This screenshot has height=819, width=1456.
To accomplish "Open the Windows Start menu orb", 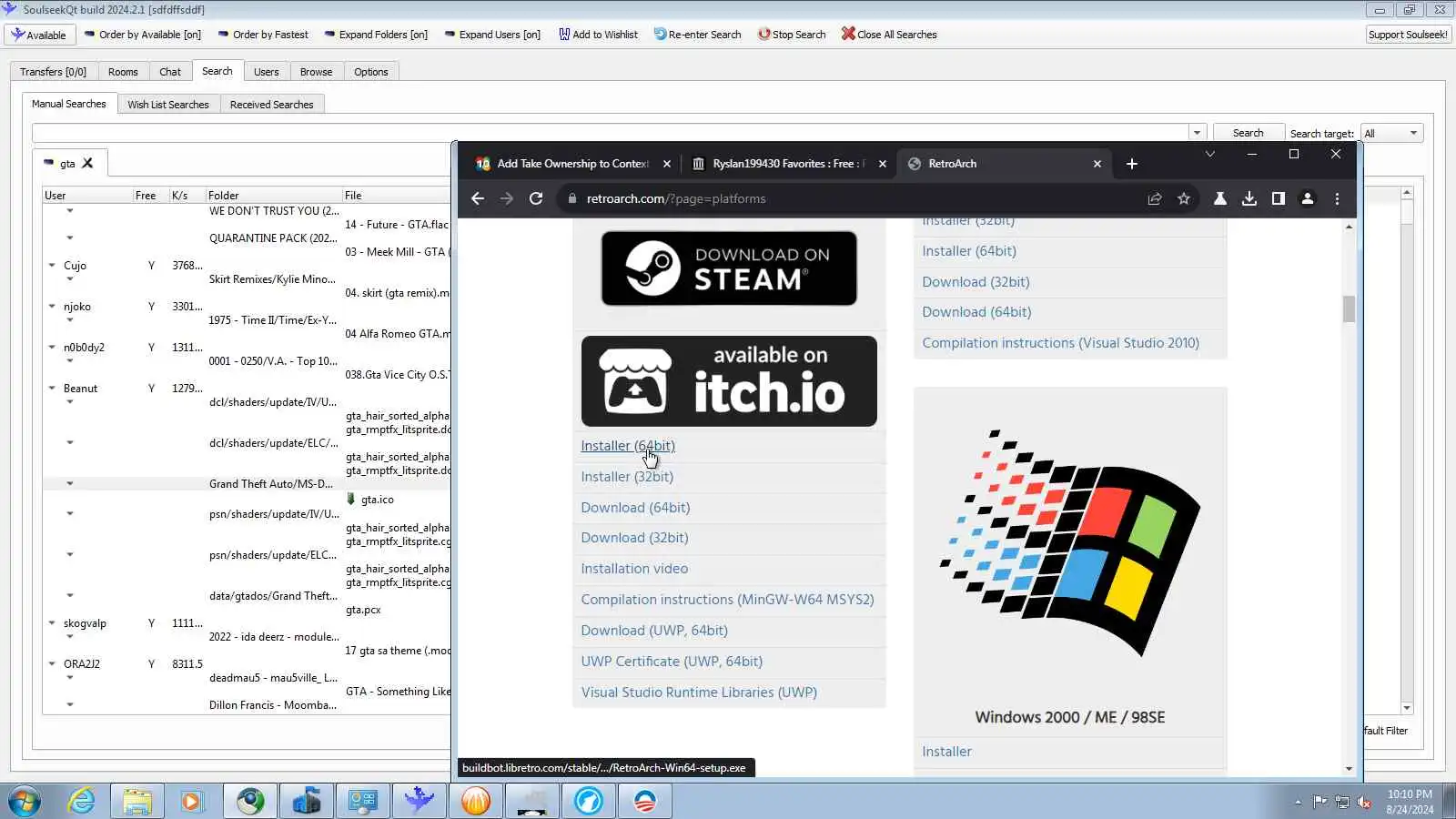I will tap(24, 801).
